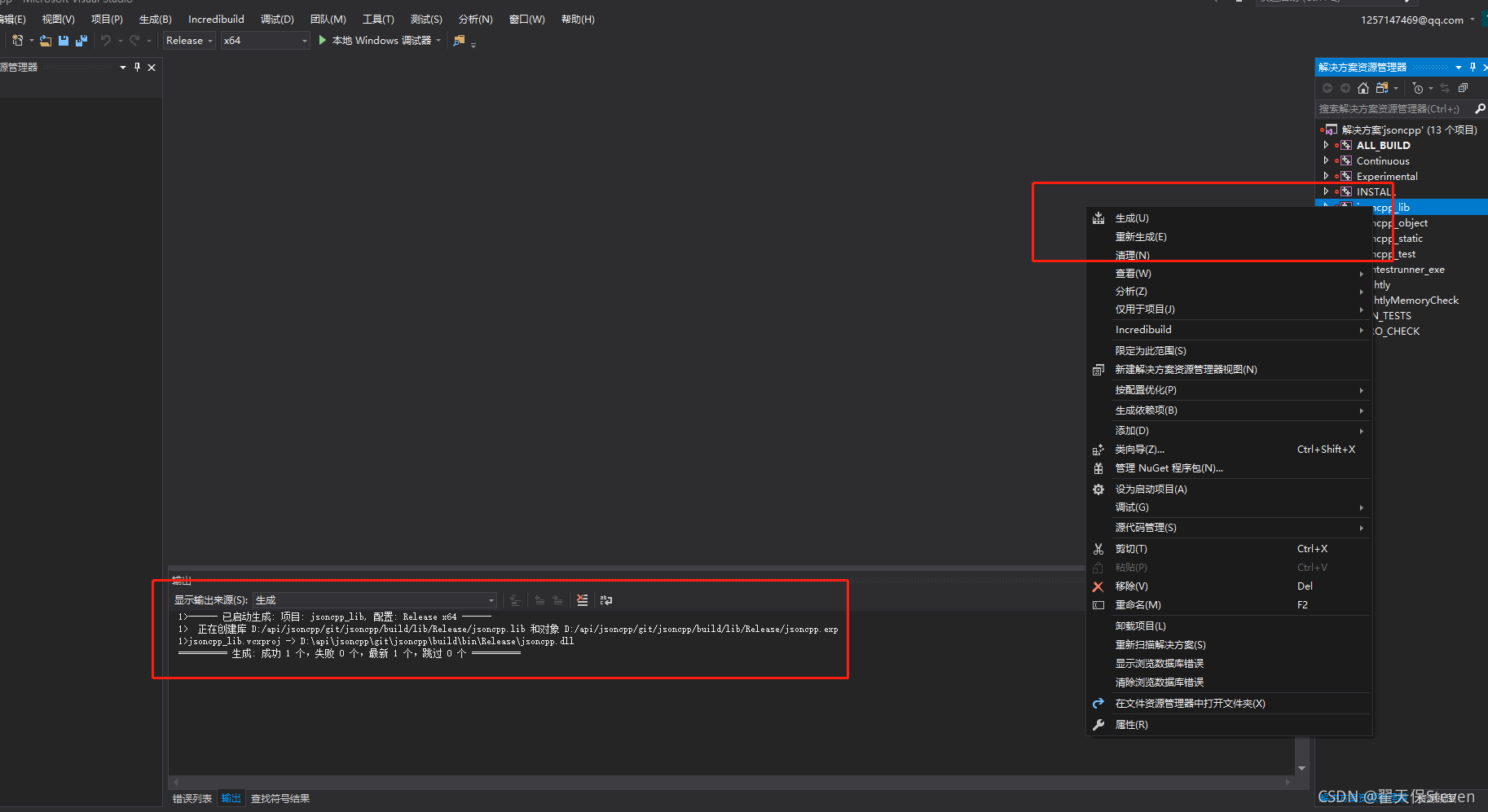Click account 1257147469@qq.com at top right
Viewport: 1488px width, 812px height.
pyautogui.click(x=1412, y=20)
